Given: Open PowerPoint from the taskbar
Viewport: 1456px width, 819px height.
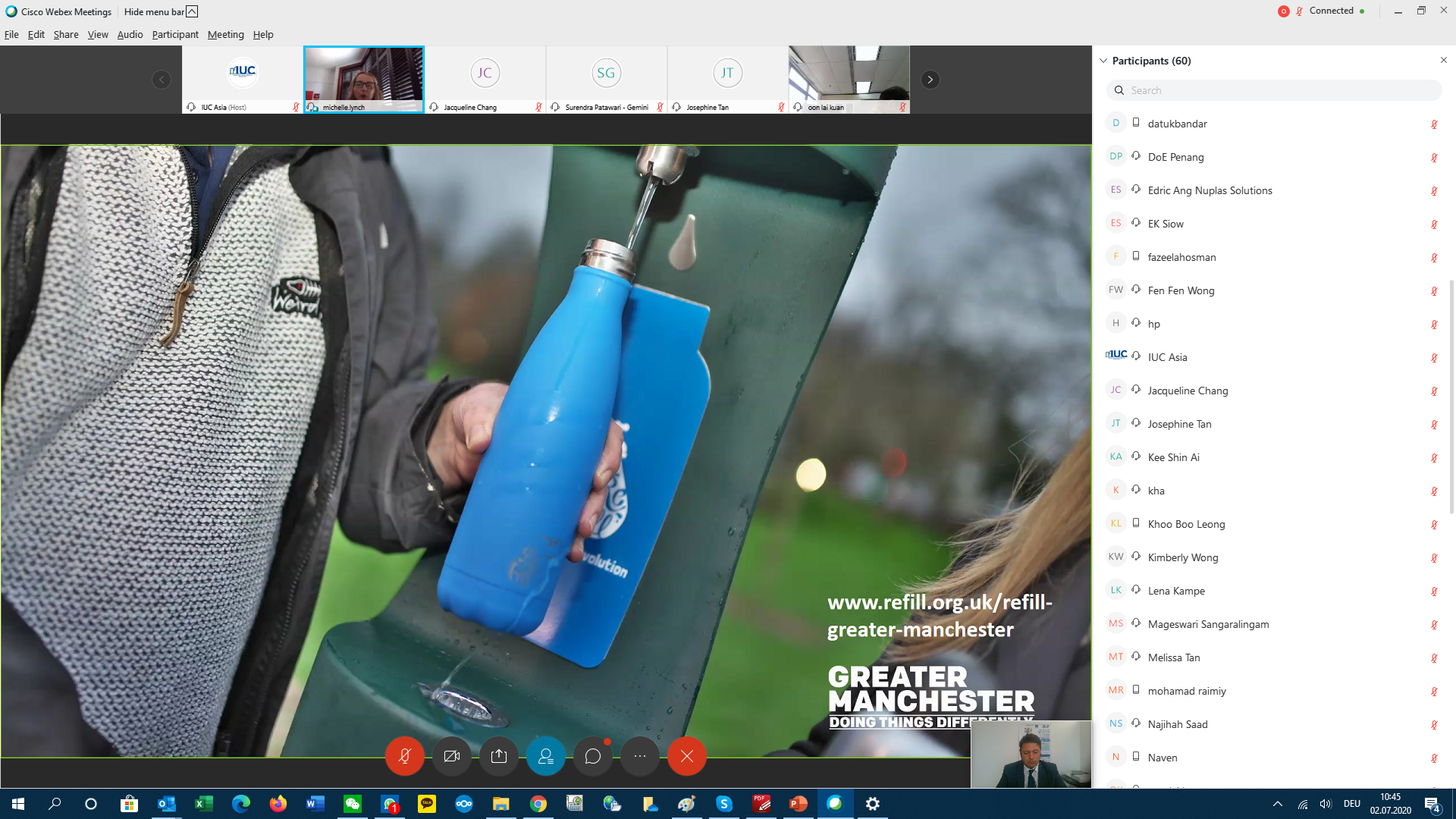Looking at the screenshot, I should pos(798,804).
